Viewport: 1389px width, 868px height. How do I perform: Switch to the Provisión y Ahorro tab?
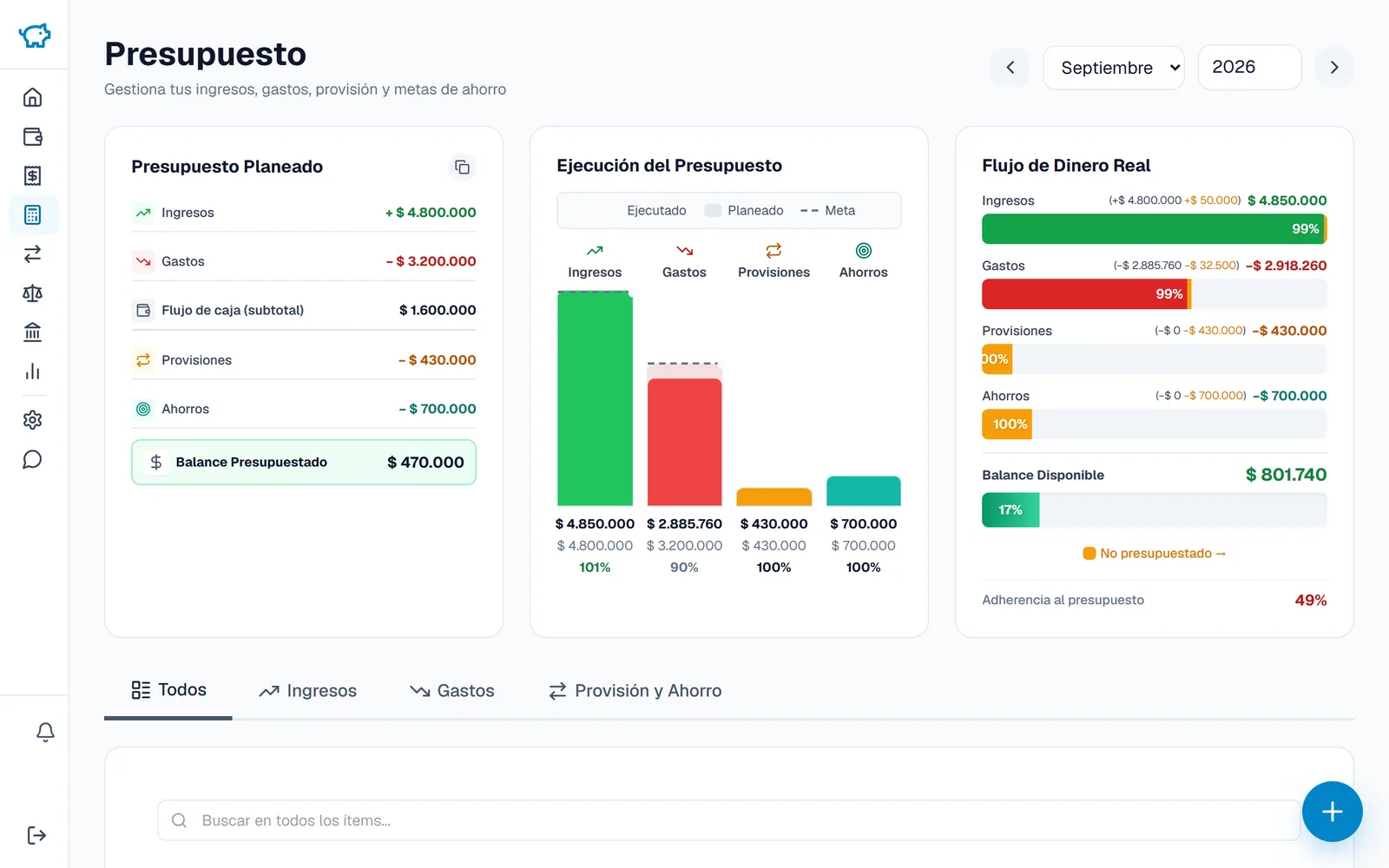point(635,691)
